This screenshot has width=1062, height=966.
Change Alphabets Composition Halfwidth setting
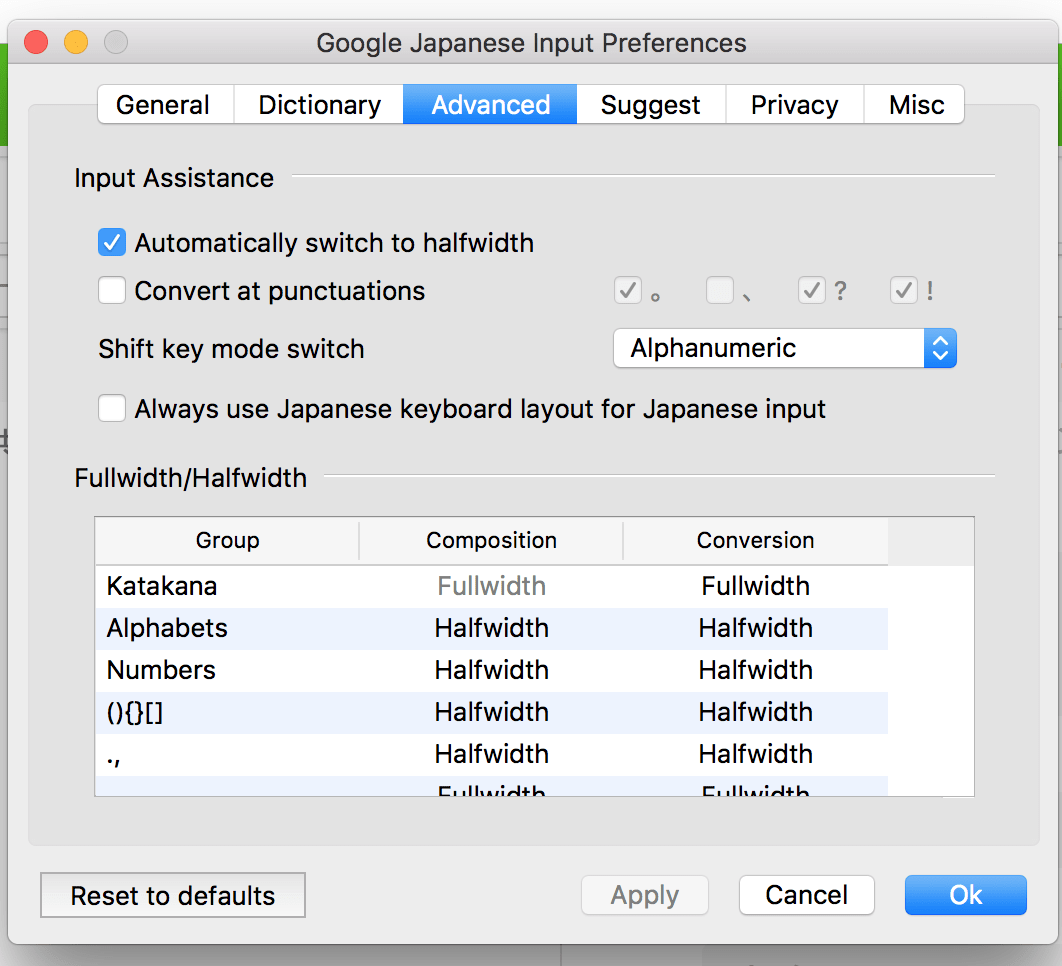point(491,628)
